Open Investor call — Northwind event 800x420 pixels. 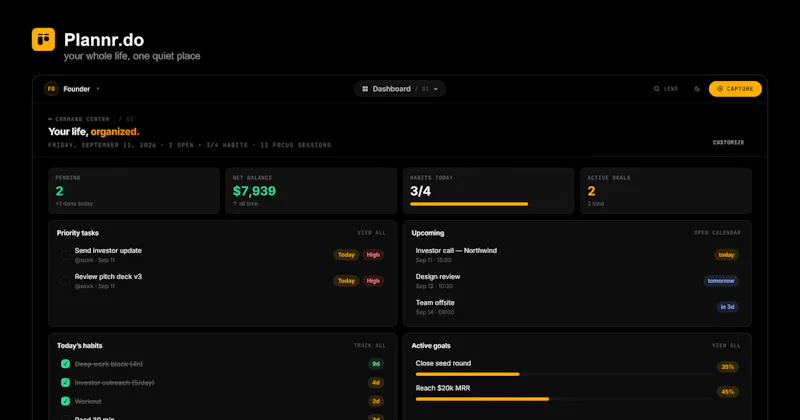577,255
